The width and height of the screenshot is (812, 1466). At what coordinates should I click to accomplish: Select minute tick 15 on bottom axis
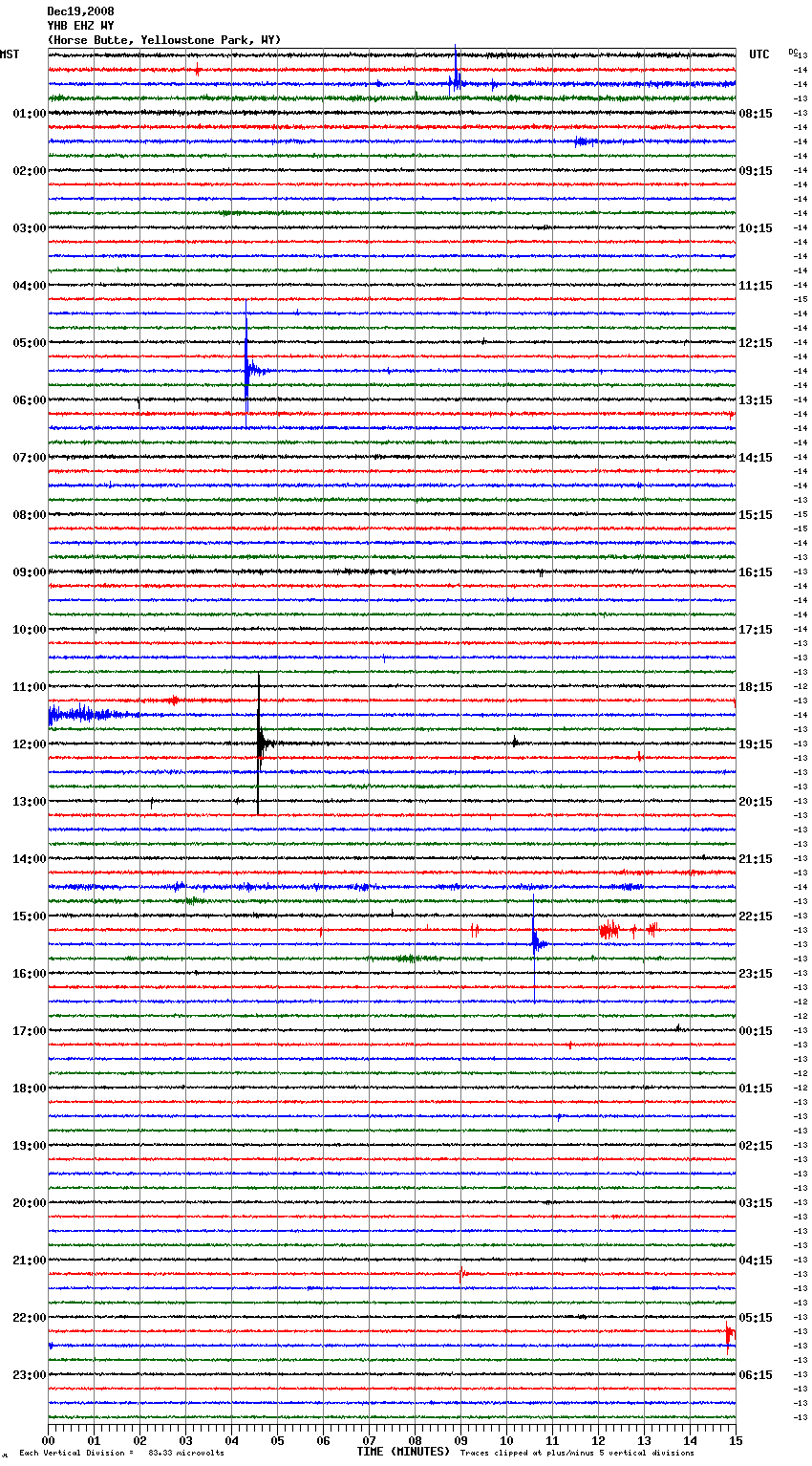coord(736,1440)
